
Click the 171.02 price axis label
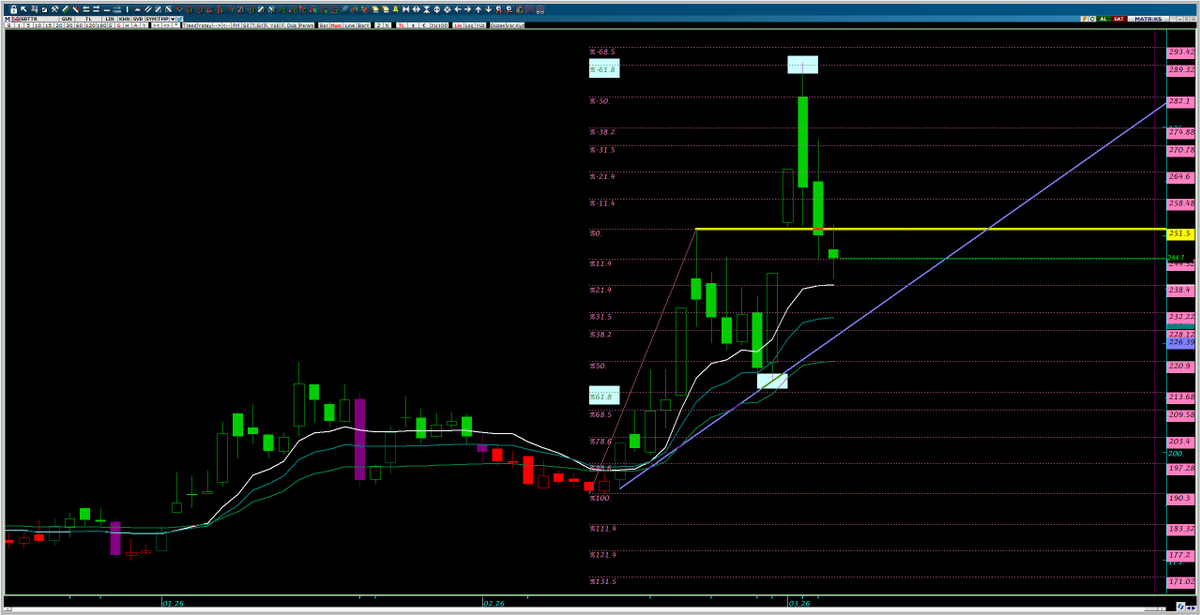pos(1182,581)
